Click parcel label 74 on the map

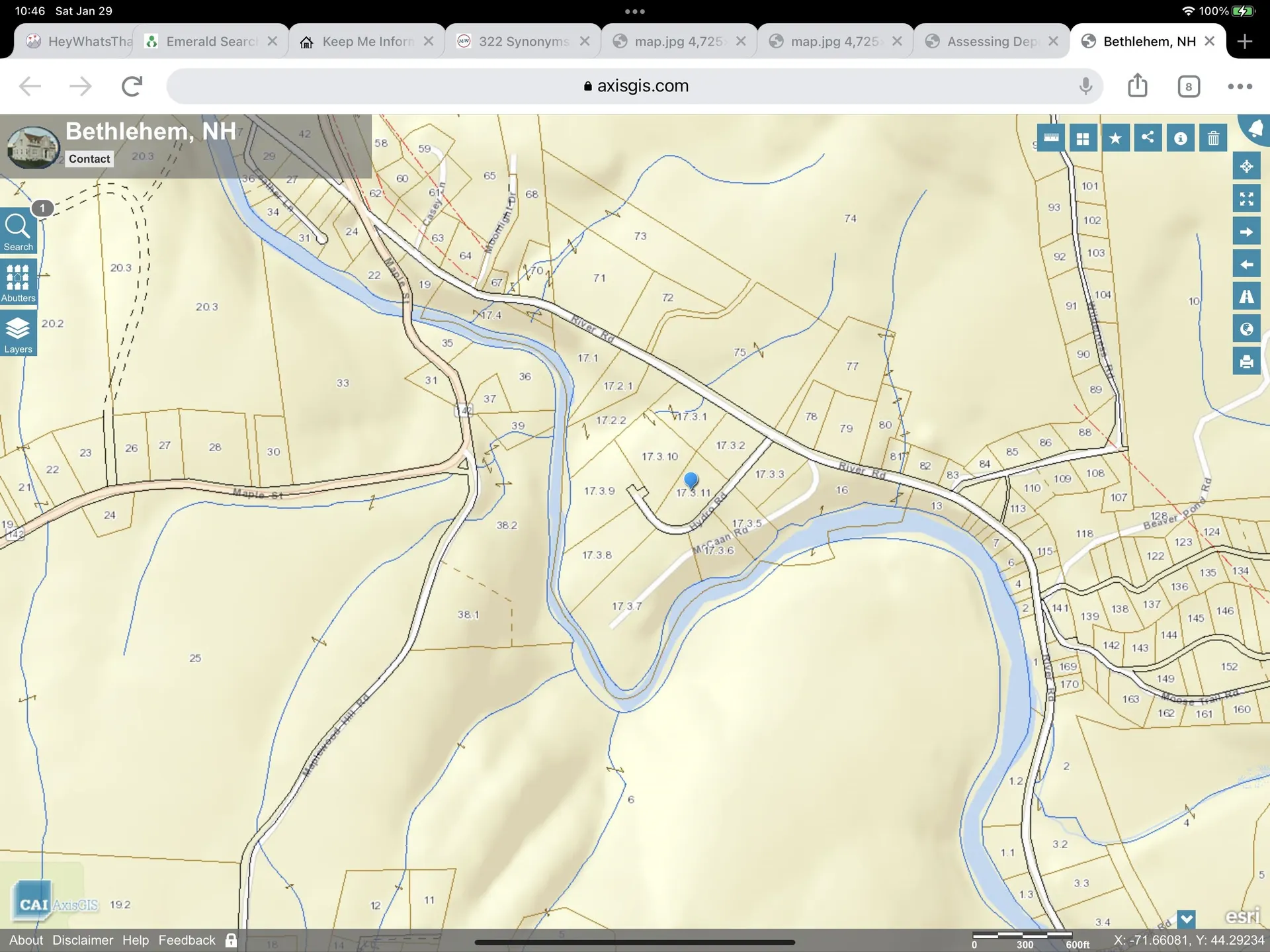[851, 218]
